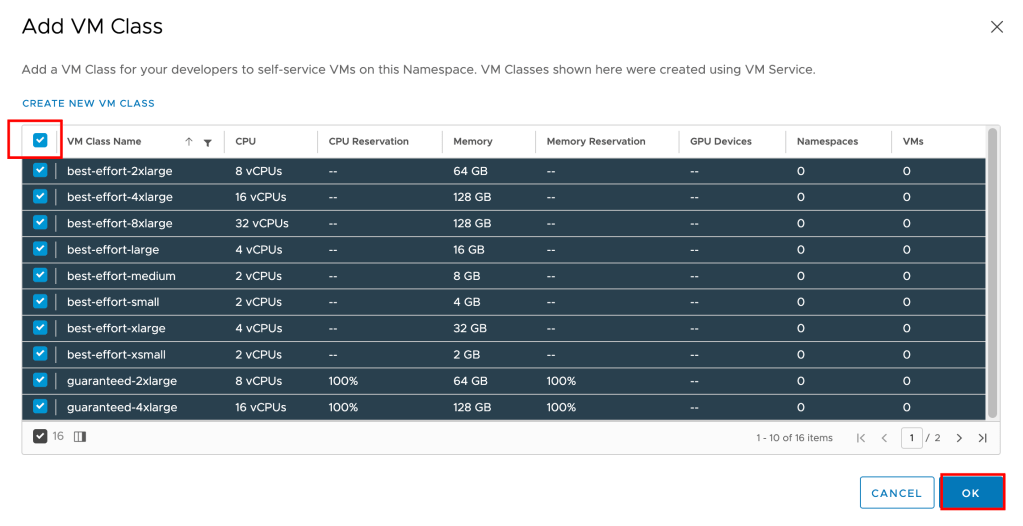Go to the previous page arrow
Screen dimensions: 1023x526
pos(884,438)
